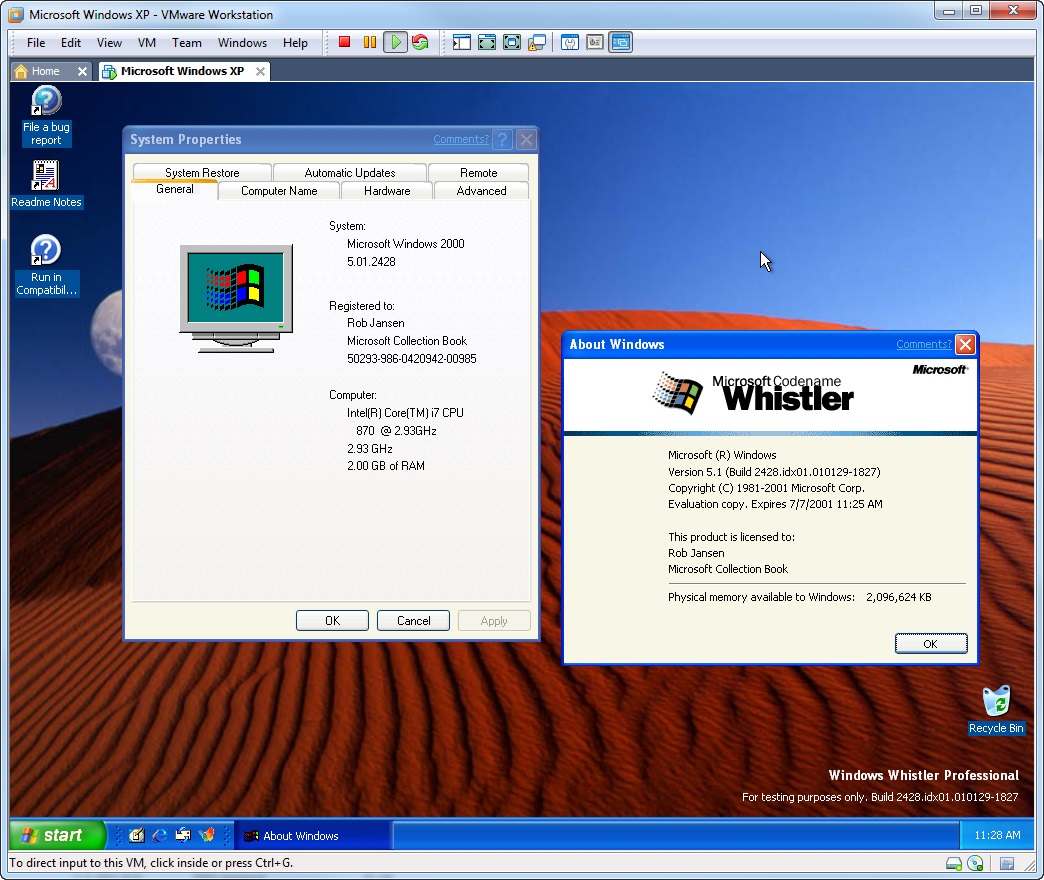This screenshot has height=880, width=1044.
Task: Select the Microsoft Windows XP VM tab
Action: coord(182,71)
